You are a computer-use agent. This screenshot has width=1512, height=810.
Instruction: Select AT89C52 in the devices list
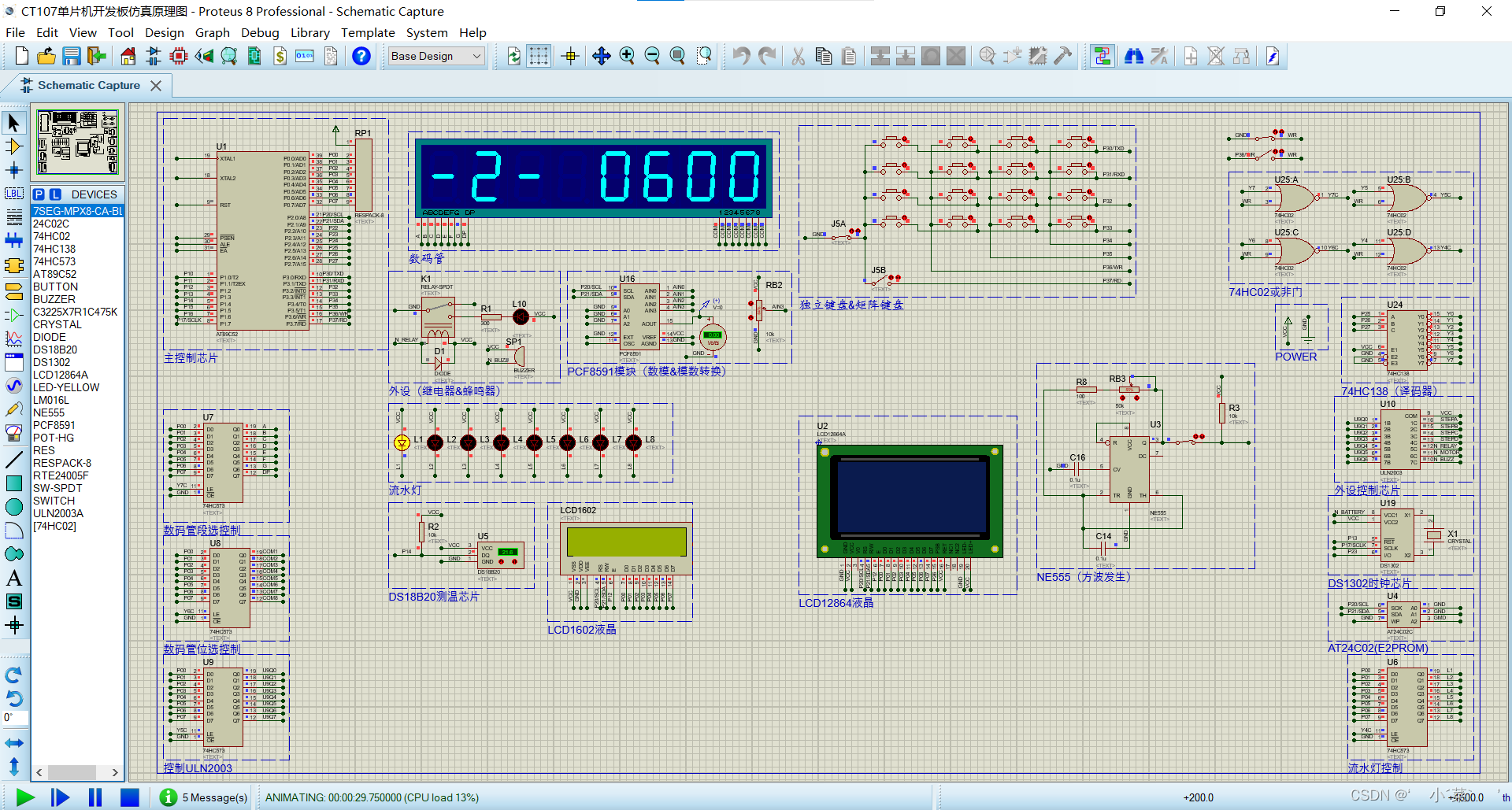tap(77, 274)
